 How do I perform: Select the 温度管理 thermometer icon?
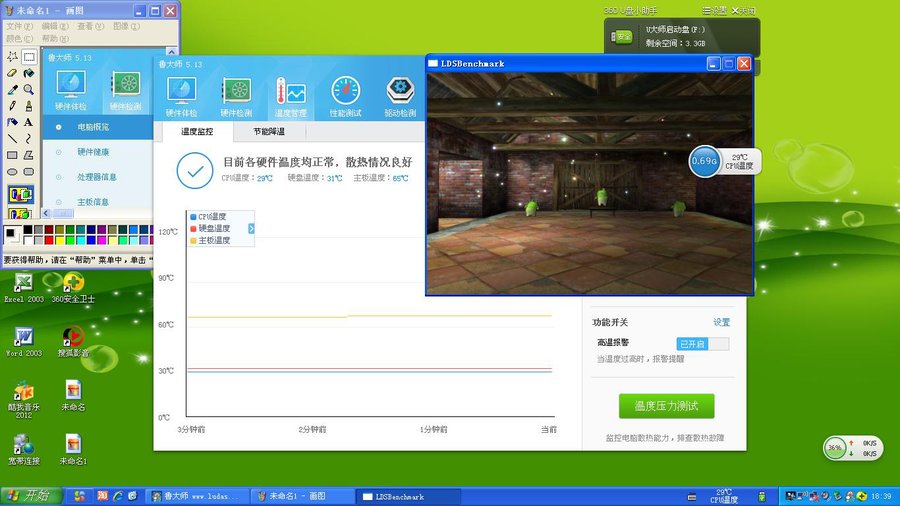point(291,97)
